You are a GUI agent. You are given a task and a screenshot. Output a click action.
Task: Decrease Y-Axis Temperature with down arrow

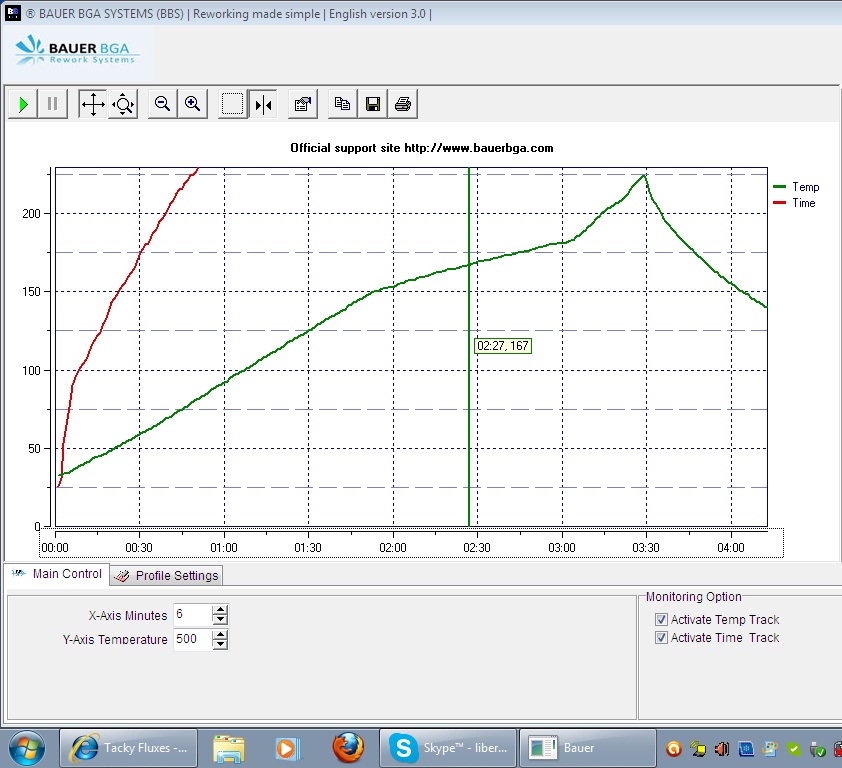click(x=220, y=644)
